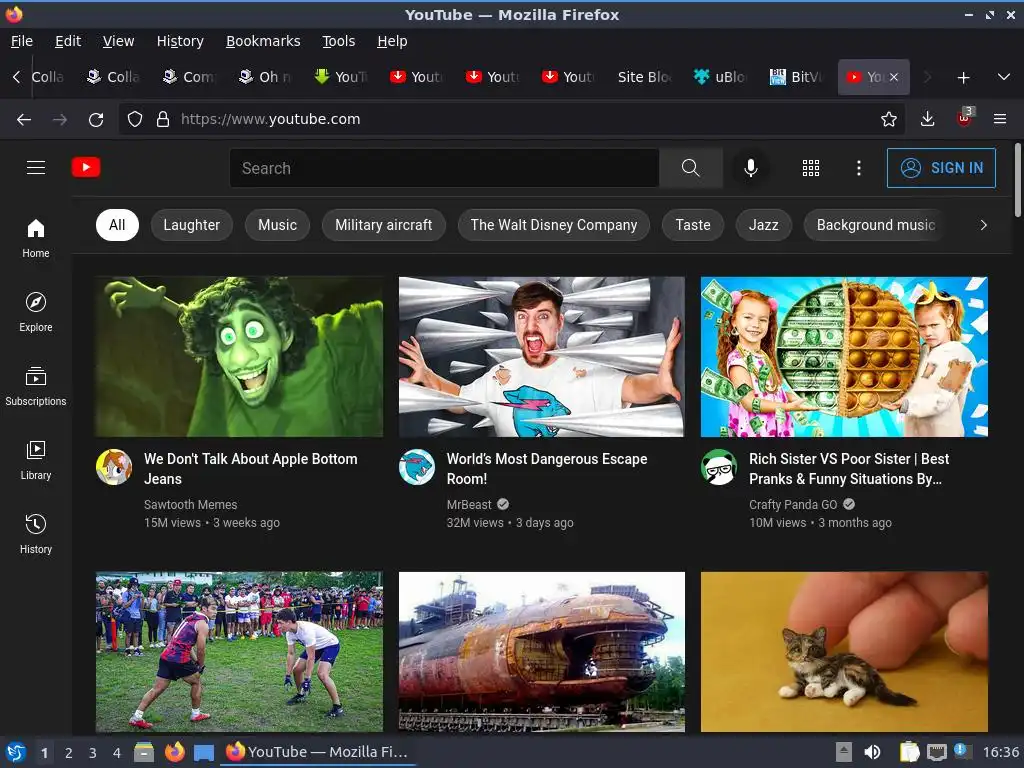Show more filter chips with right chevron
The height and width of the screenshot is (768, 1024).
[984, 225]
